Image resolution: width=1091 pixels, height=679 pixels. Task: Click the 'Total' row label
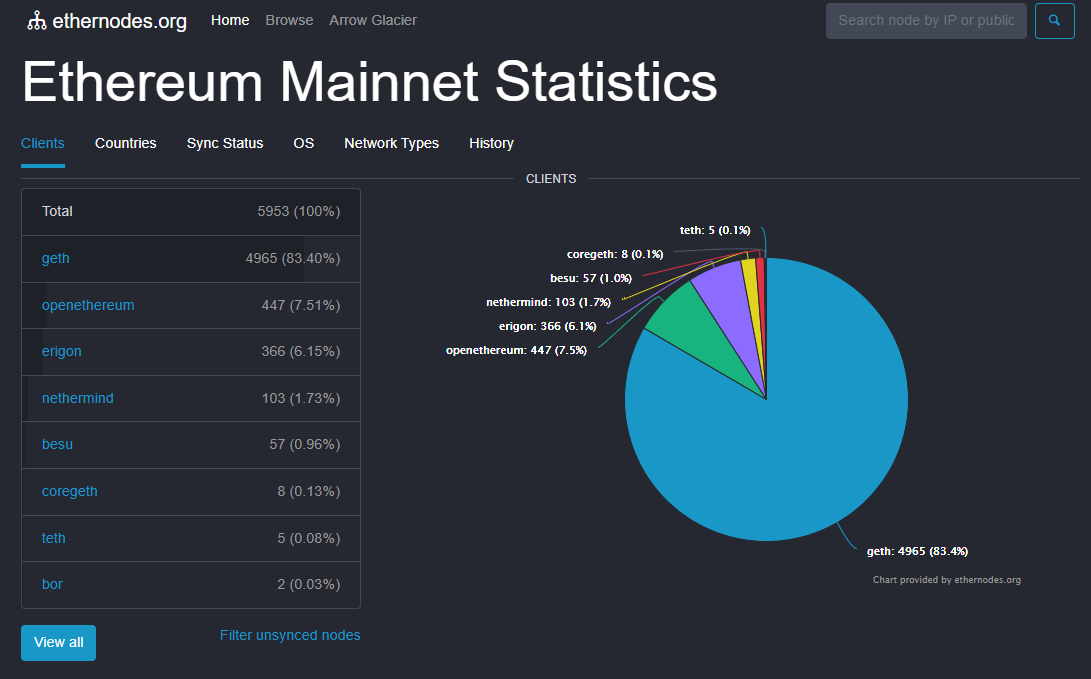(57, 211)
